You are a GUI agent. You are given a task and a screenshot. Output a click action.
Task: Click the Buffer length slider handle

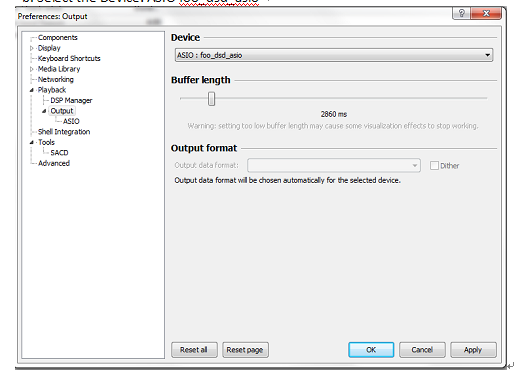click(211, 99)
